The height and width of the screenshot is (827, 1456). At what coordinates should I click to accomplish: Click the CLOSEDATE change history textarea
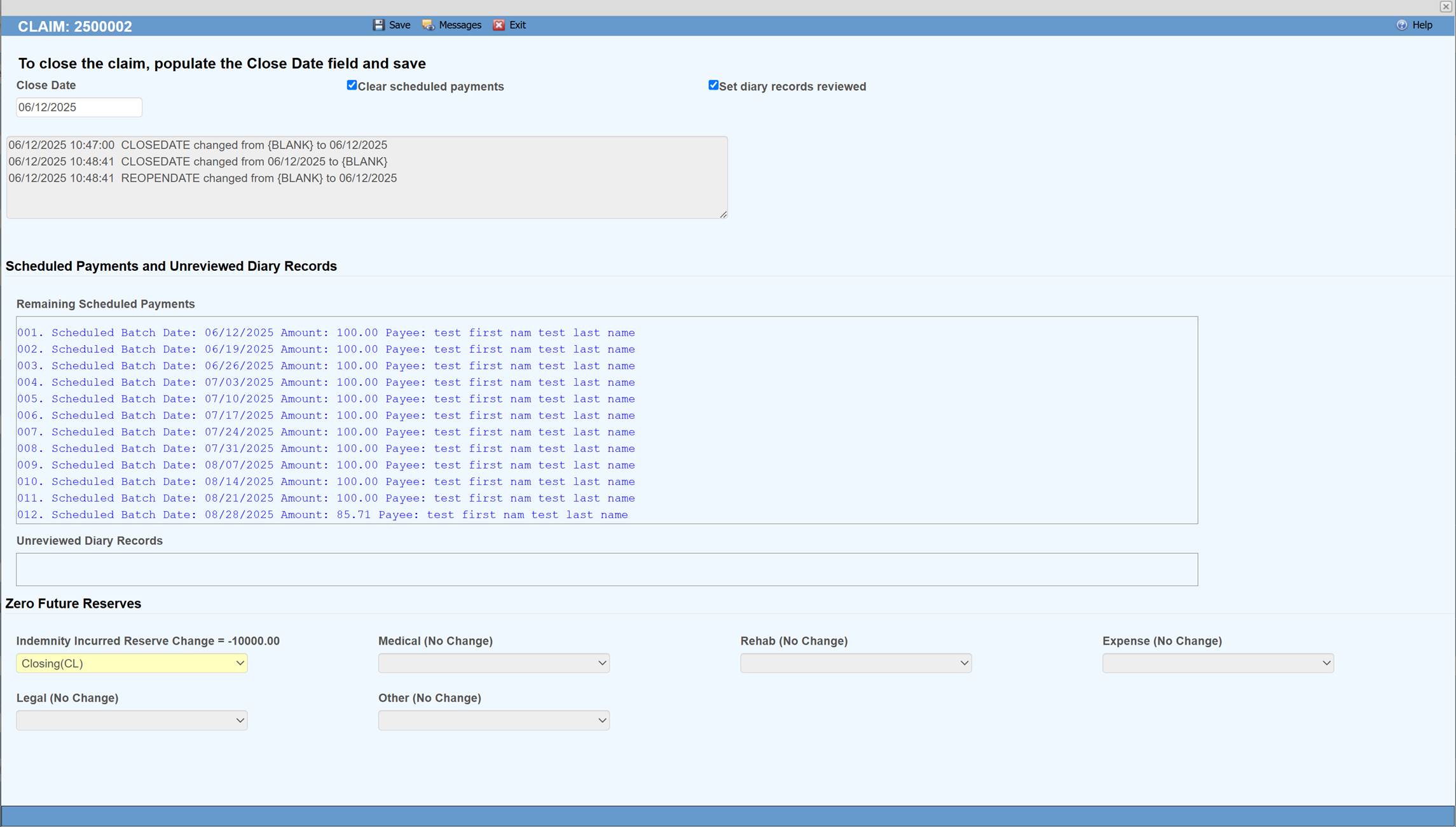click(x=366, y=177)
